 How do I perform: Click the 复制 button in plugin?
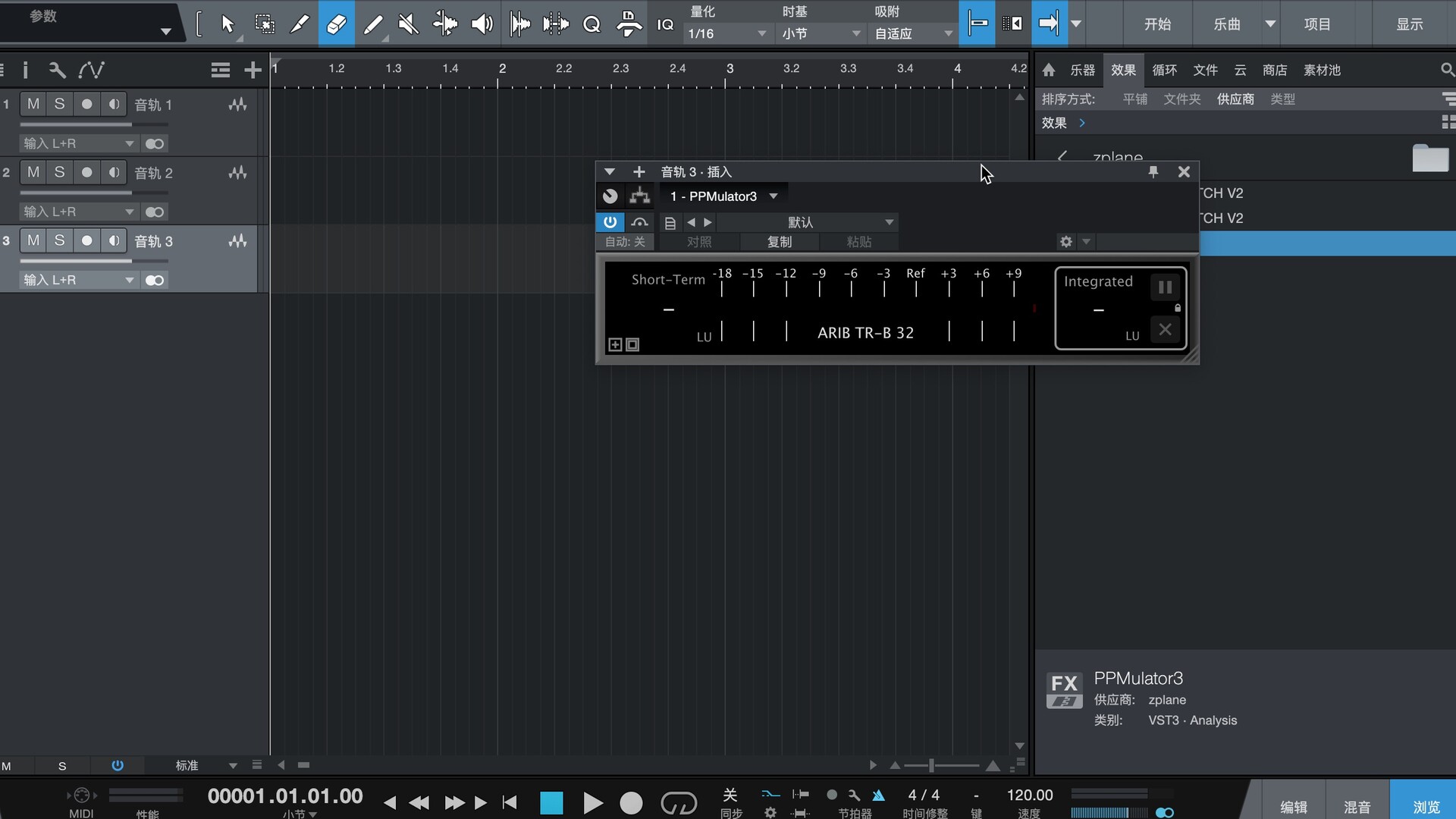[x=779, y=242]
